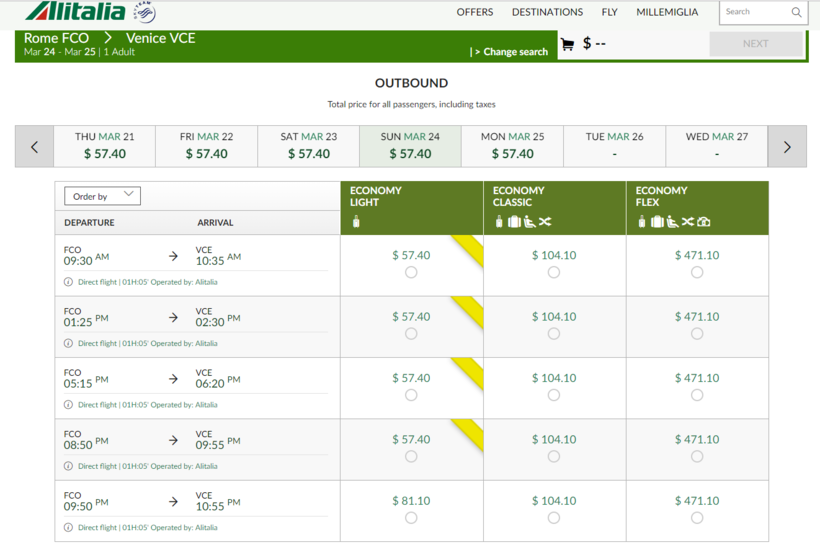Open the Destinations menu
Image resolution: width=820 pixels, height=550 pixels.
547,13
